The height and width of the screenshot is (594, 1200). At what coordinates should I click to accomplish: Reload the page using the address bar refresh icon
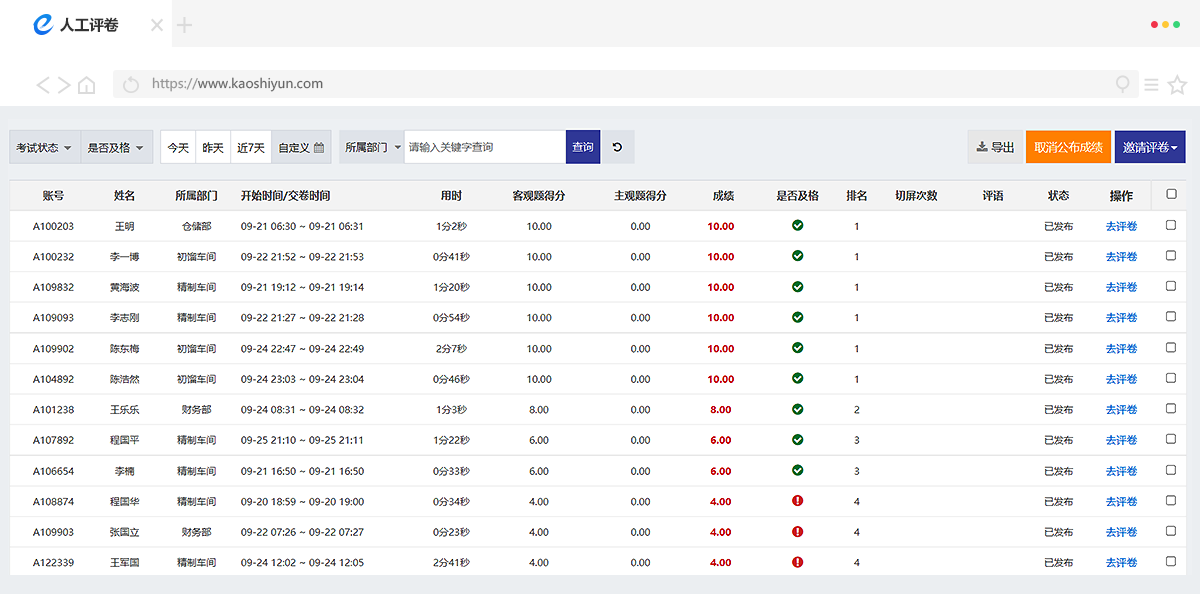[x=130, y=85]
